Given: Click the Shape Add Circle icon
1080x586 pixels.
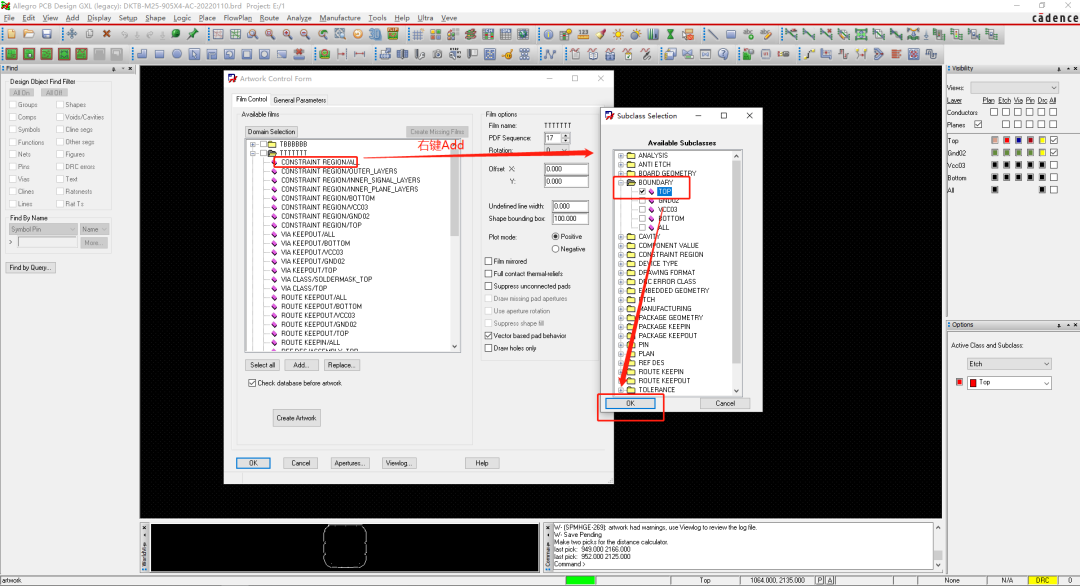Looking at the screenshot, I should (177, 54).
